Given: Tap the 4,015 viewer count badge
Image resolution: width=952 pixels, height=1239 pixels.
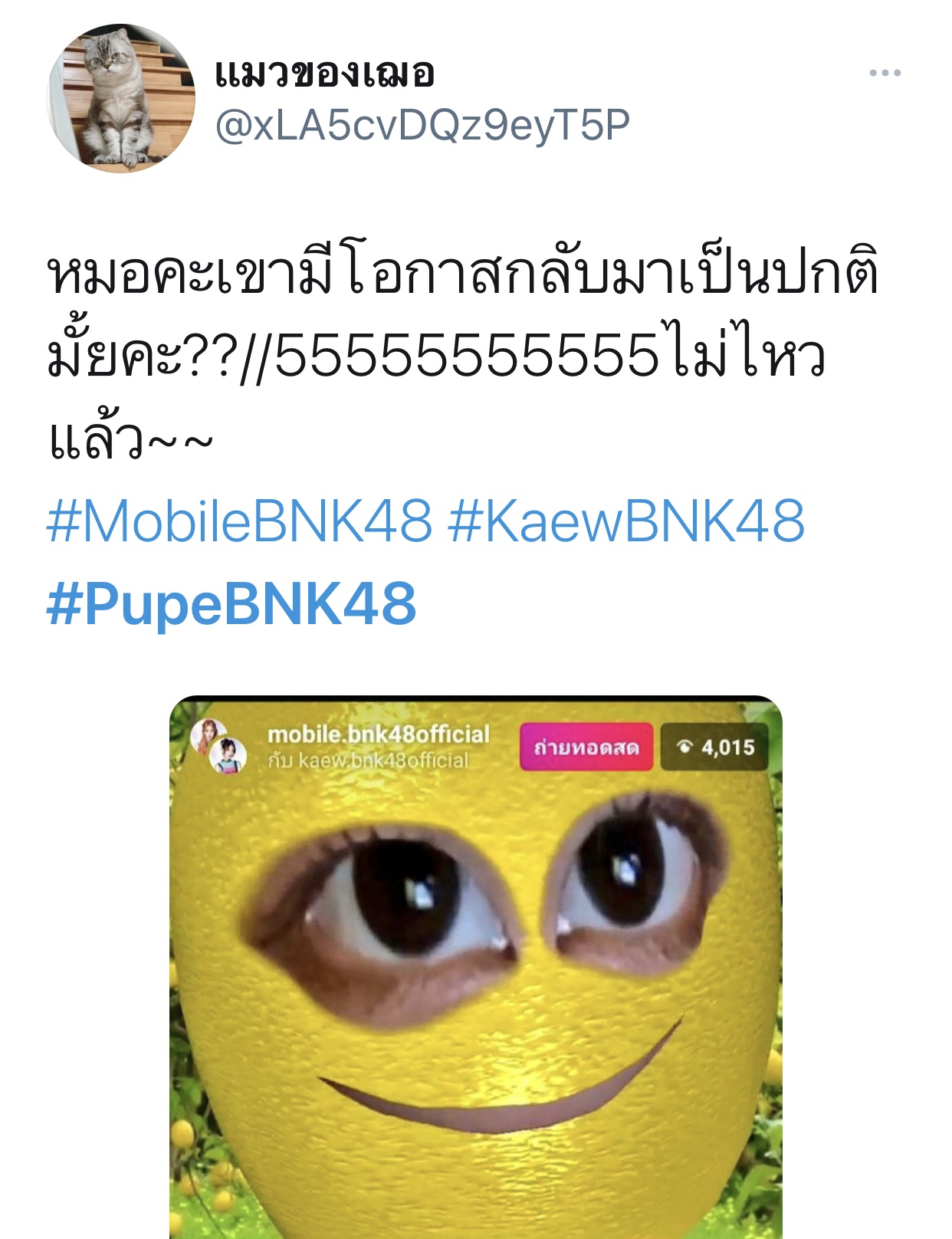Looking at the screenshot, I should (x=714, y=747).
